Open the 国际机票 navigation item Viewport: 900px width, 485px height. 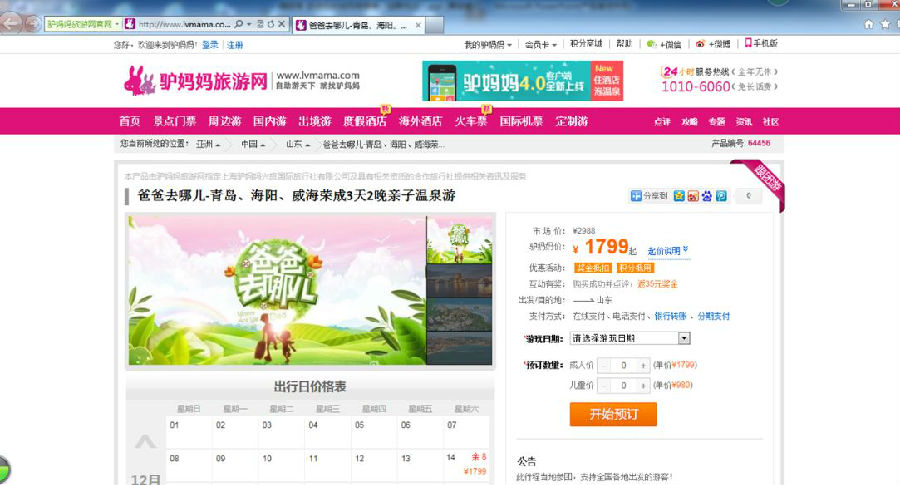point(521,121)
